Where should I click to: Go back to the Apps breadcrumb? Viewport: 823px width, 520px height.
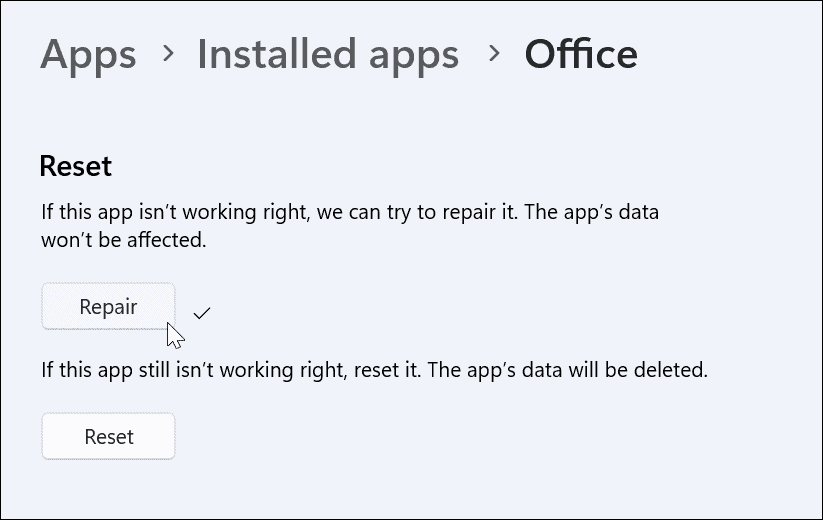(88, 54)
